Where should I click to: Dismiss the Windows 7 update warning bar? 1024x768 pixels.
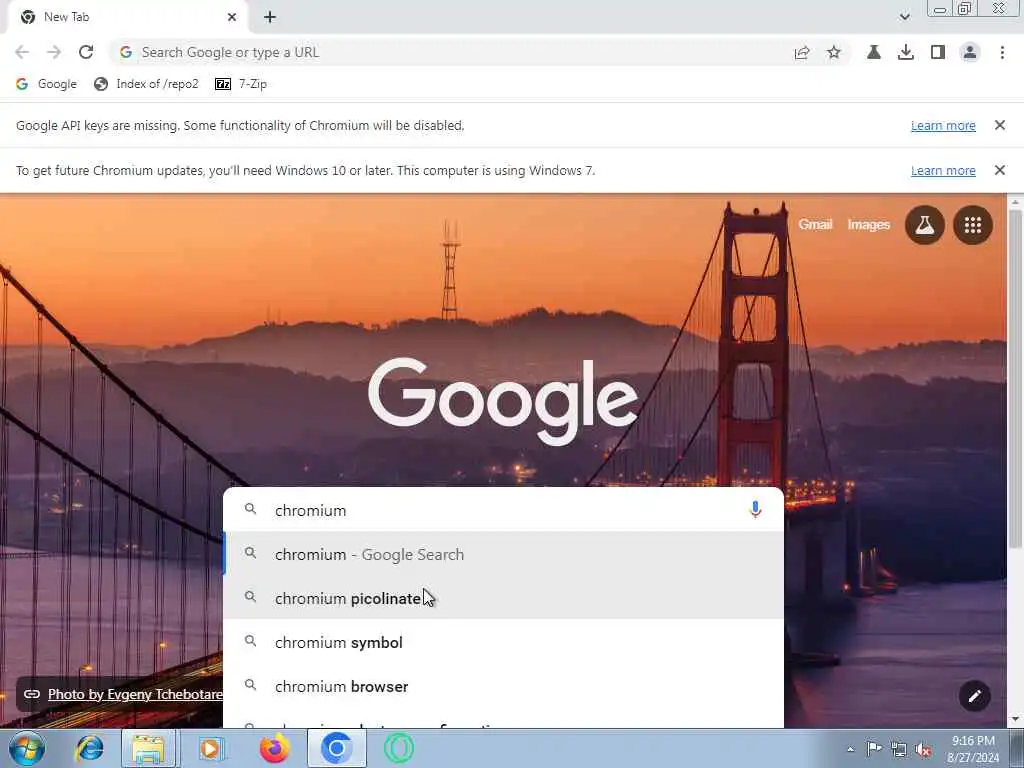pos(999,170)
